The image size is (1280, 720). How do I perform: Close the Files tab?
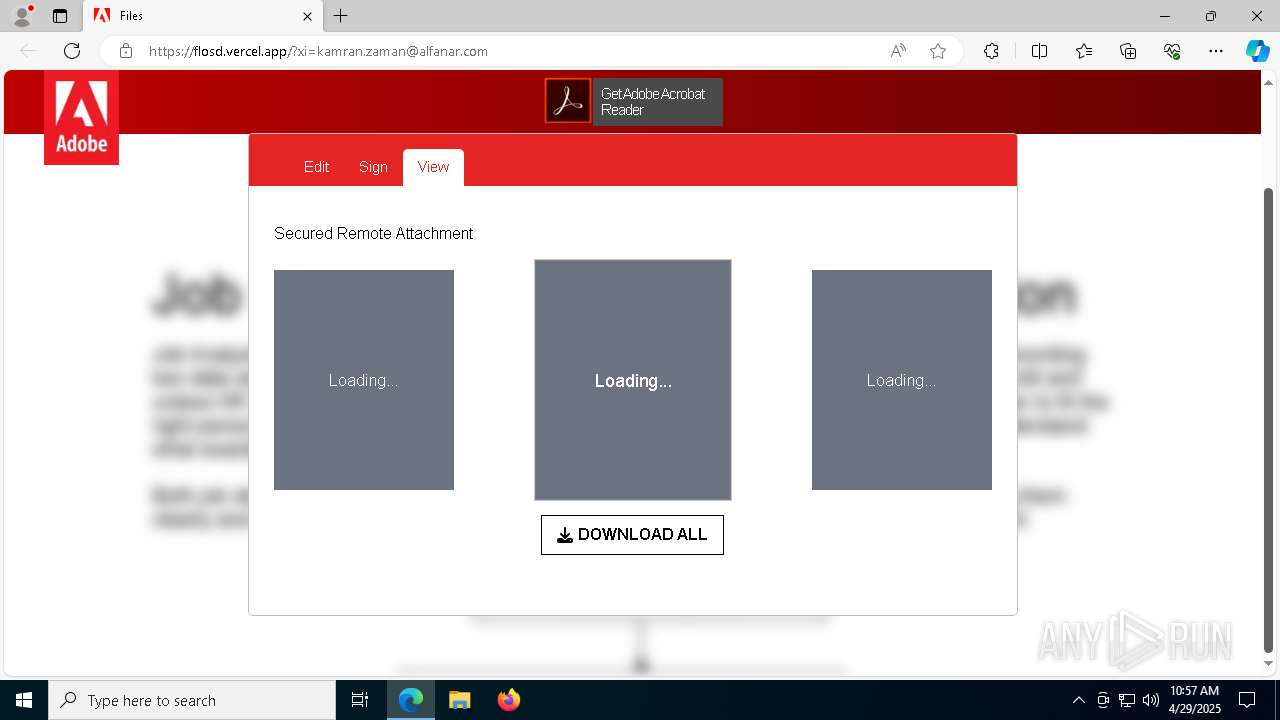click(x=308, y=16)
